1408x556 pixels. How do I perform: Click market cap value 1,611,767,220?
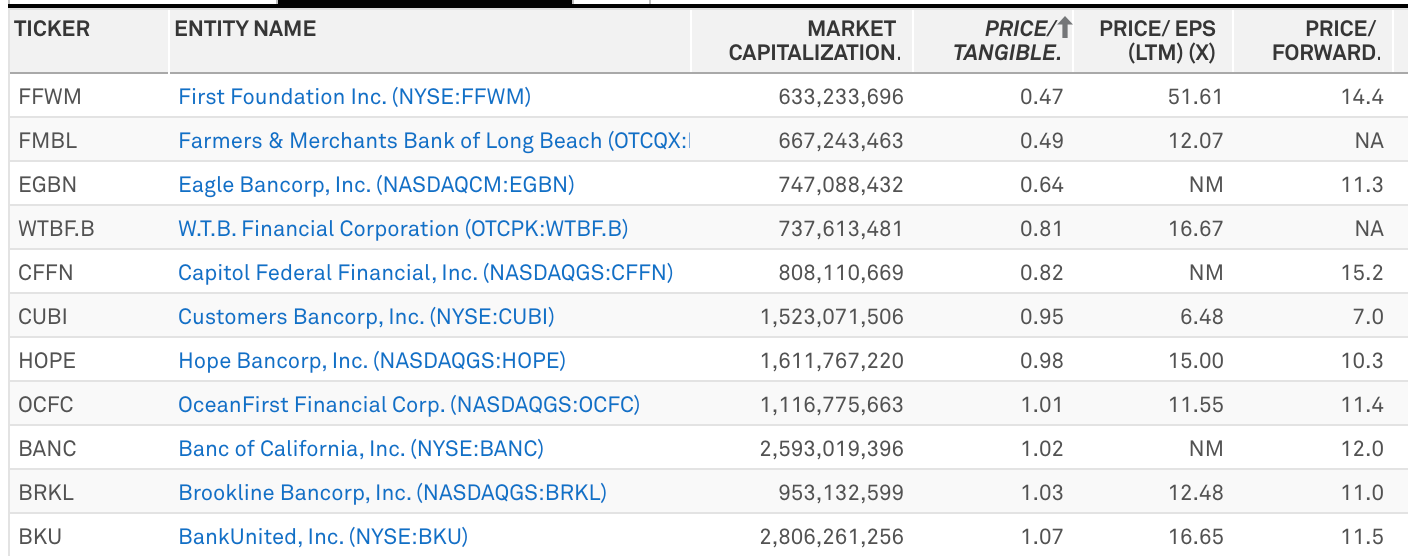point(832,361)
